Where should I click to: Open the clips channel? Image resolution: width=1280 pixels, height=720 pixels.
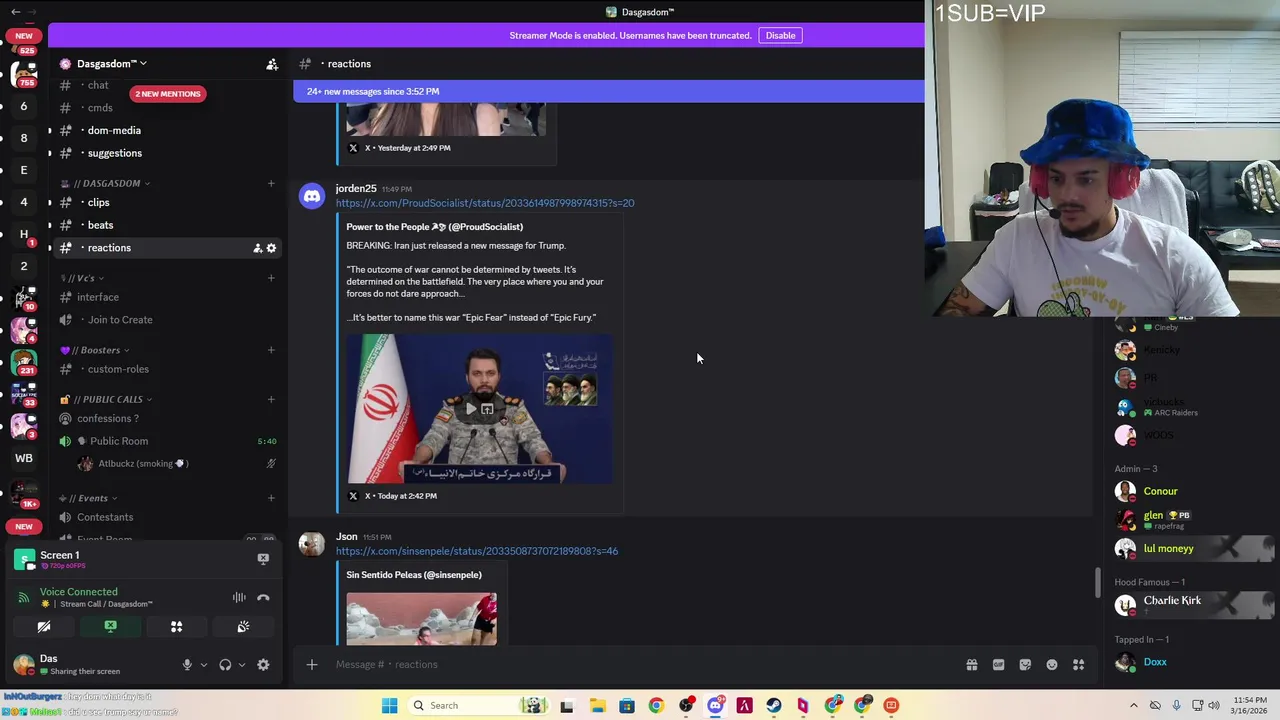pos(98,203)
